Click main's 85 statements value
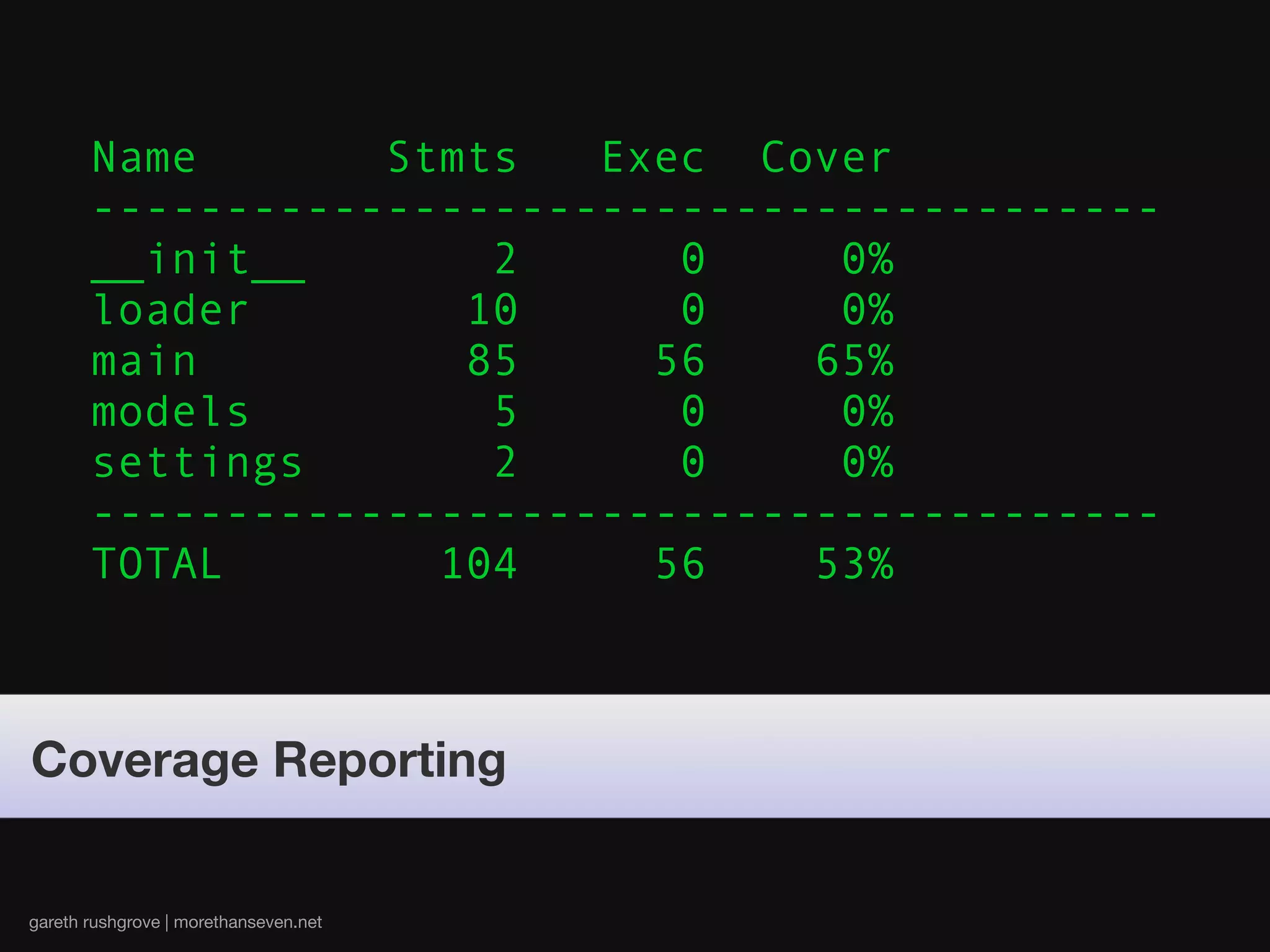1270x952 pixels. click(492, 361)
